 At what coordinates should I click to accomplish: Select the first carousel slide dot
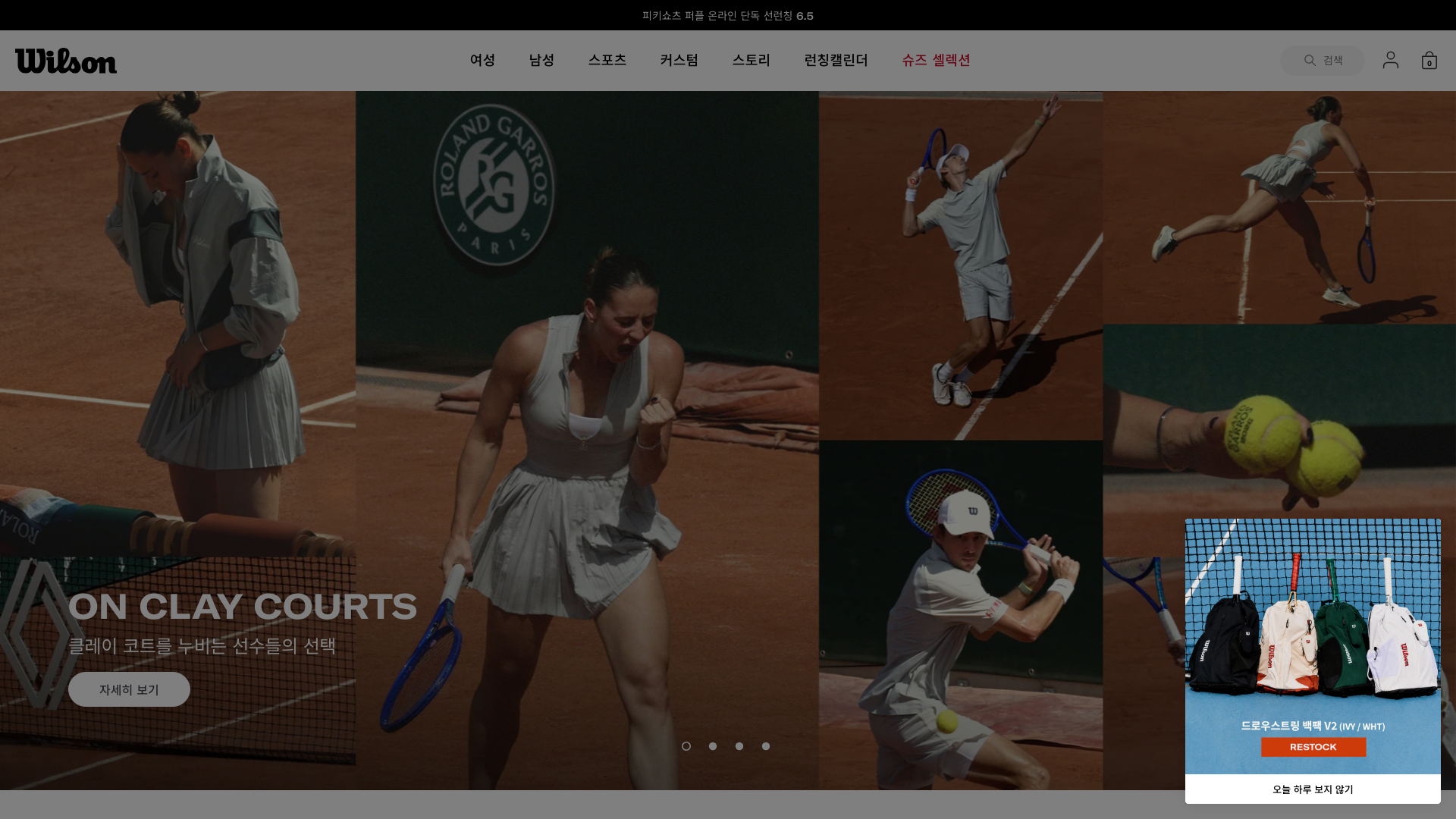(x=686, y=746)
